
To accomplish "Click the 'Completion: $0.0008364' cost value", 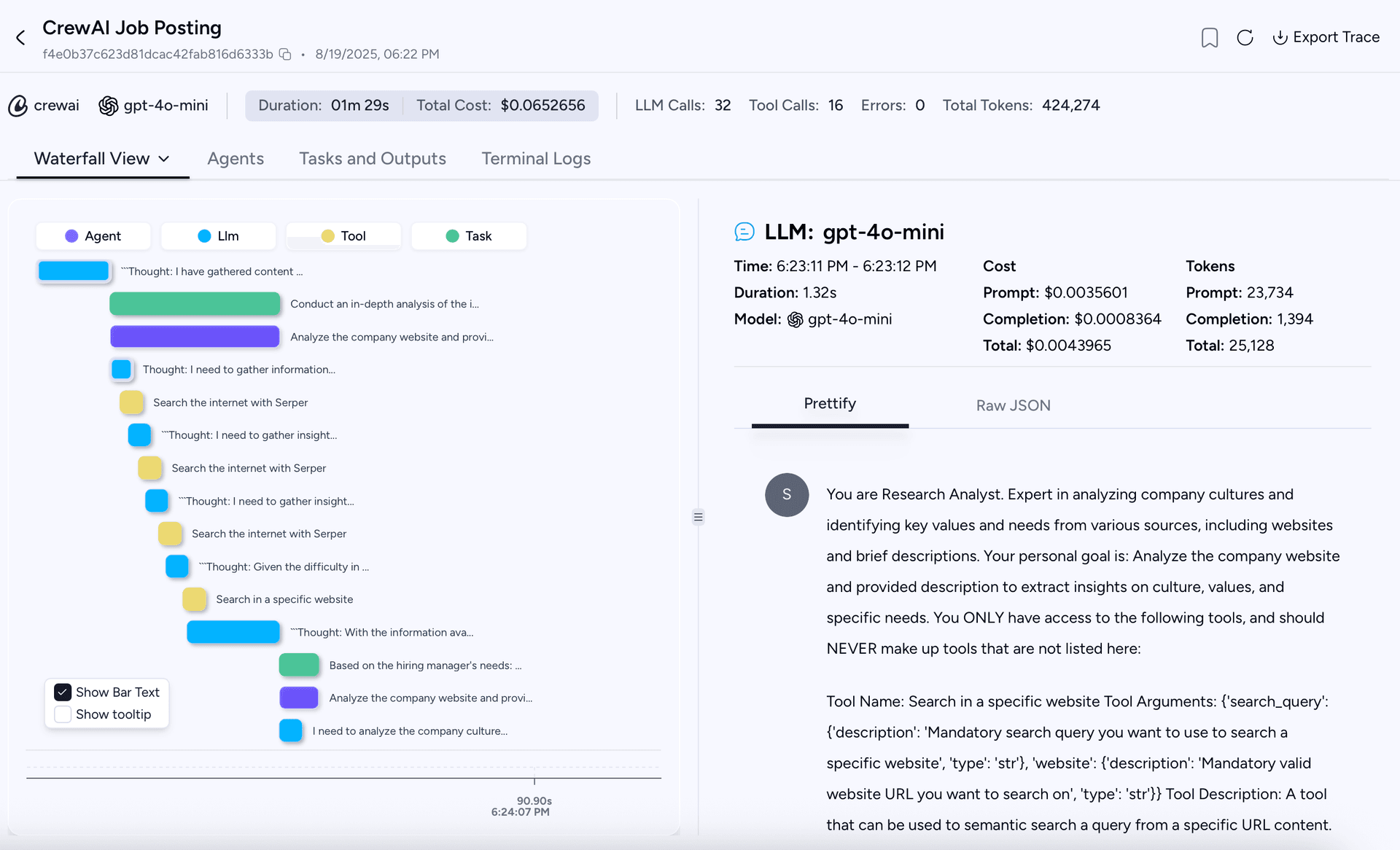I will coord(1072,319).
